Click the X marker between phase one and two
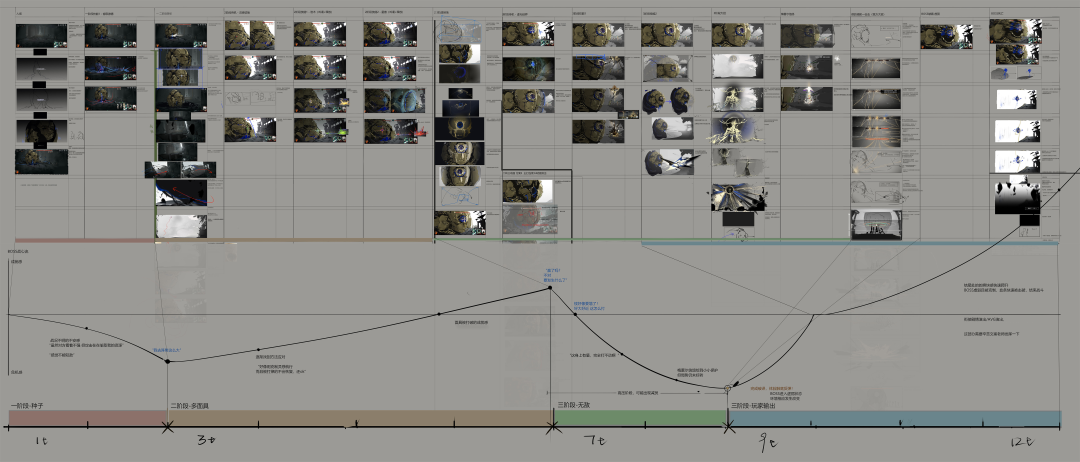 tap(167, 428)
